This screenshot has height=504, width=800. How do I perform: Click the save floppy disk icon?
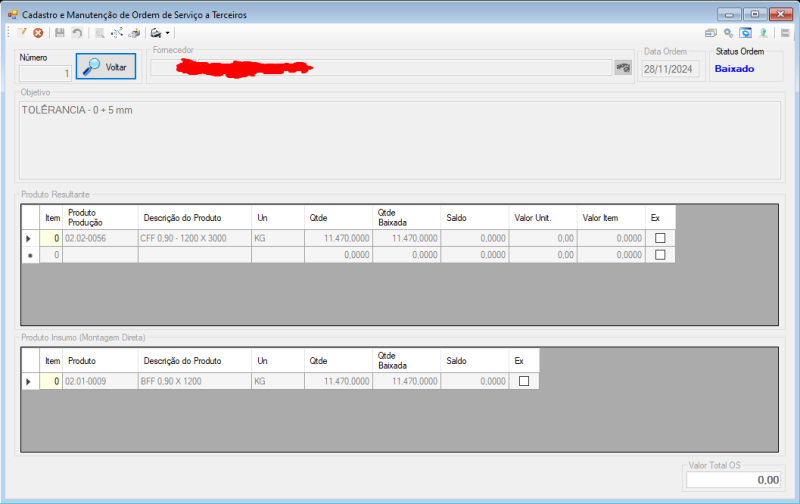[x=60, y=33]
